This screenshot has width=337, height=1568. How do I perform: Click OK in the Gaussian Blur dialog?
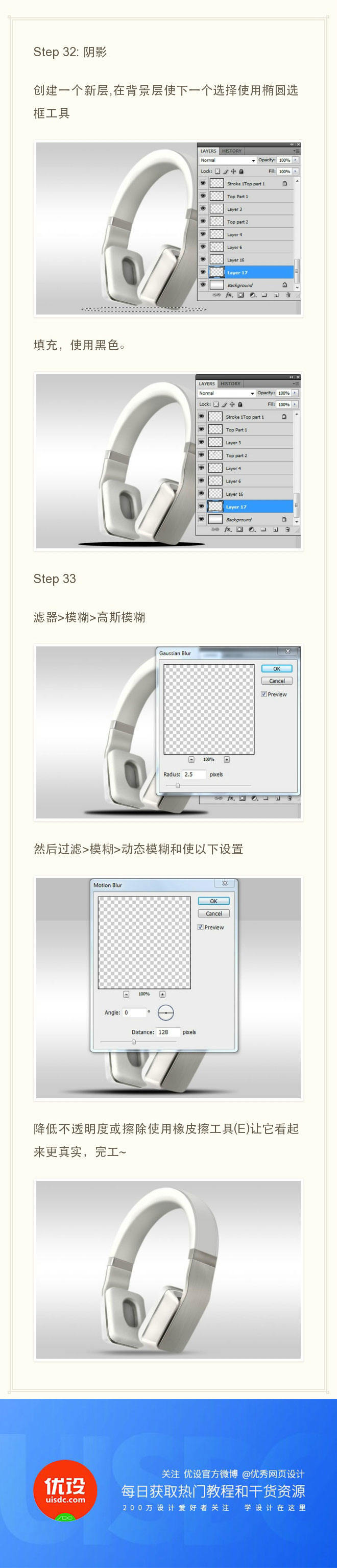click(277, 668)
